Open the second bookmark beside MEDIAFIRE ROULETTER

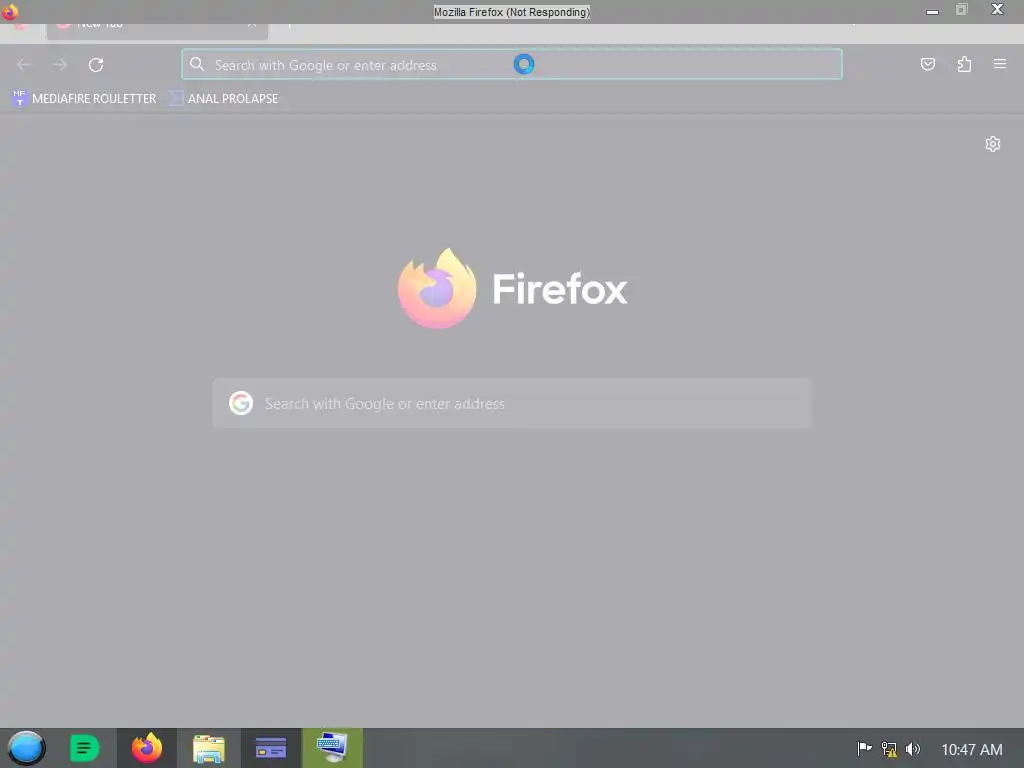point(224,99)
